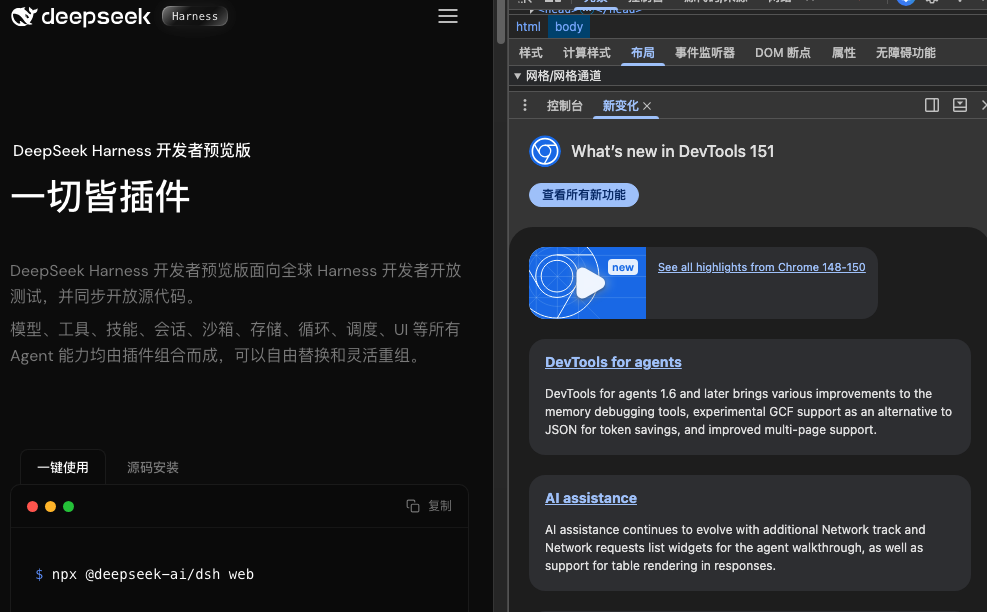Click the yellow dot in terminal header
Viewport: 987px width, 612px height.
[x=50, y=506]
